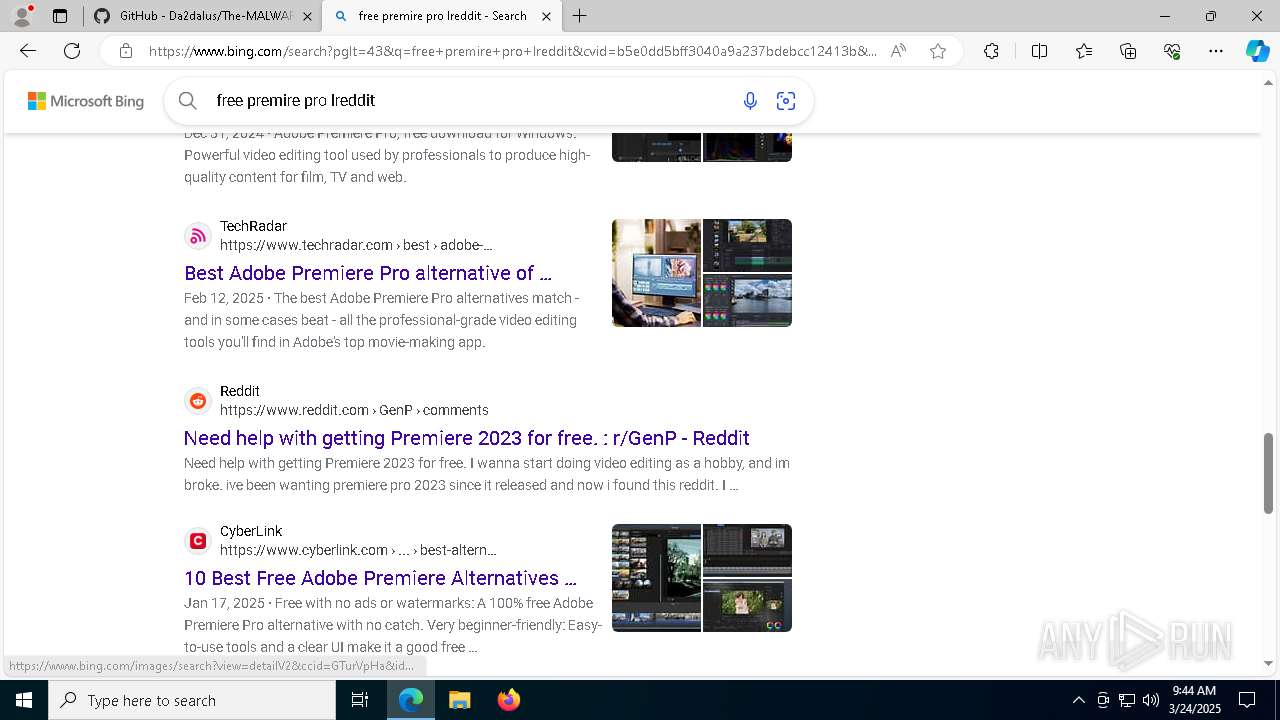View site information lock icon

(x=126, y=51)
